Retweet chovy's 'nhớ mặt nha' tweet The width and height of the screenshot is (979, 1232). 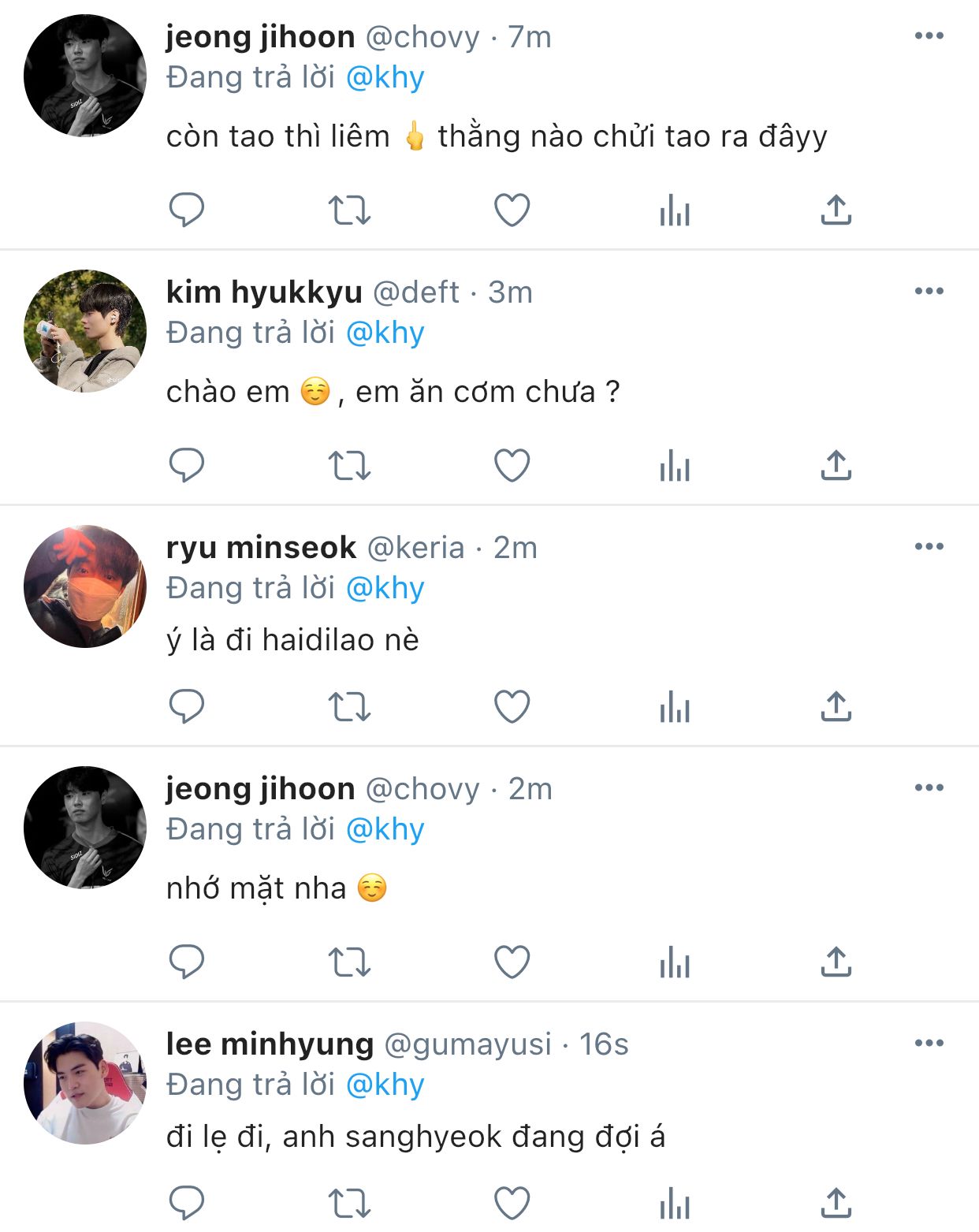tap(349, 963)
